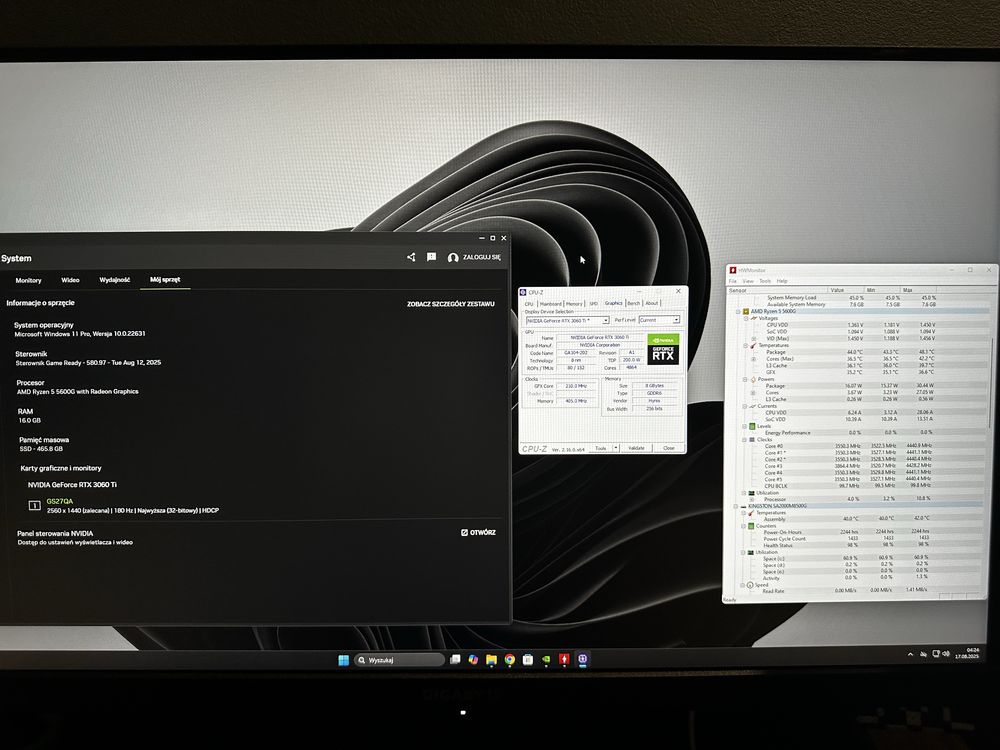Open the Tools dropdown arrow in CPU-Z
The width and height of the screenshot is (1000, 750).
[616, 448]
